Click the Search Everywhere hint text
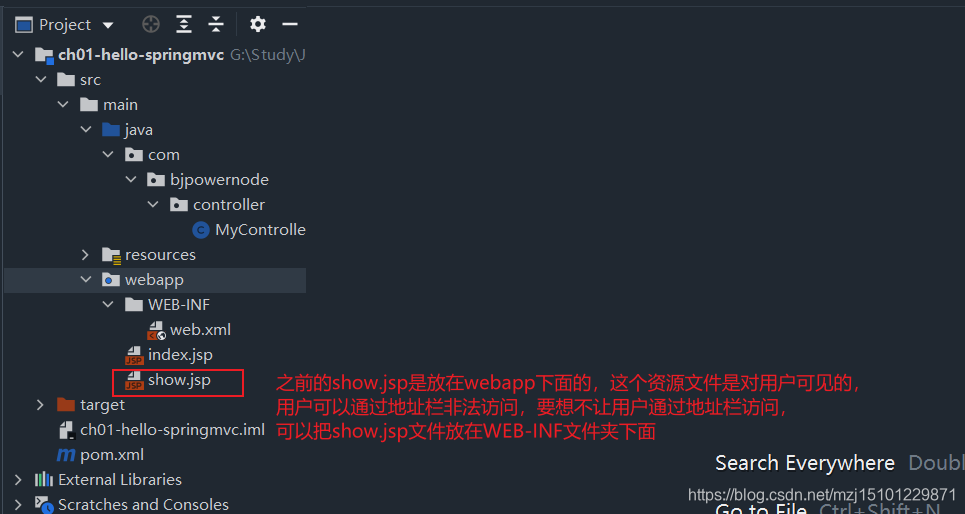Image resolution: width=965 pixels, height=514 pixels. click(805, 463)
